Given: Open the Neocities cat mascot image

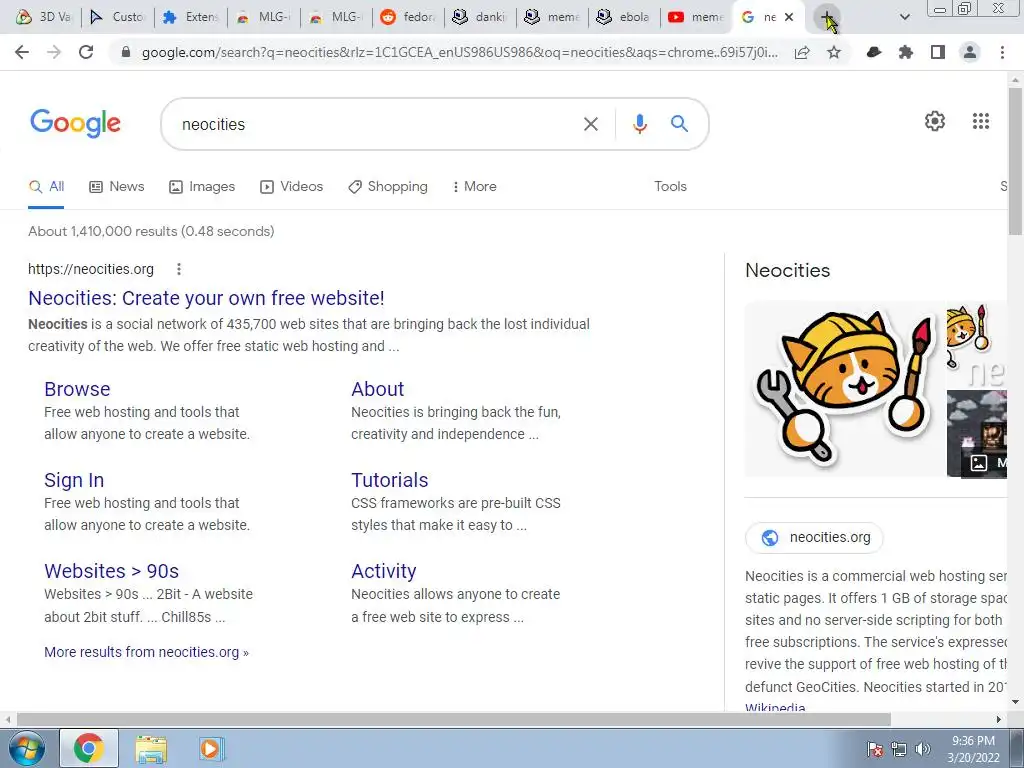Looking at the screenshot, I should click(x=844, y=389).
